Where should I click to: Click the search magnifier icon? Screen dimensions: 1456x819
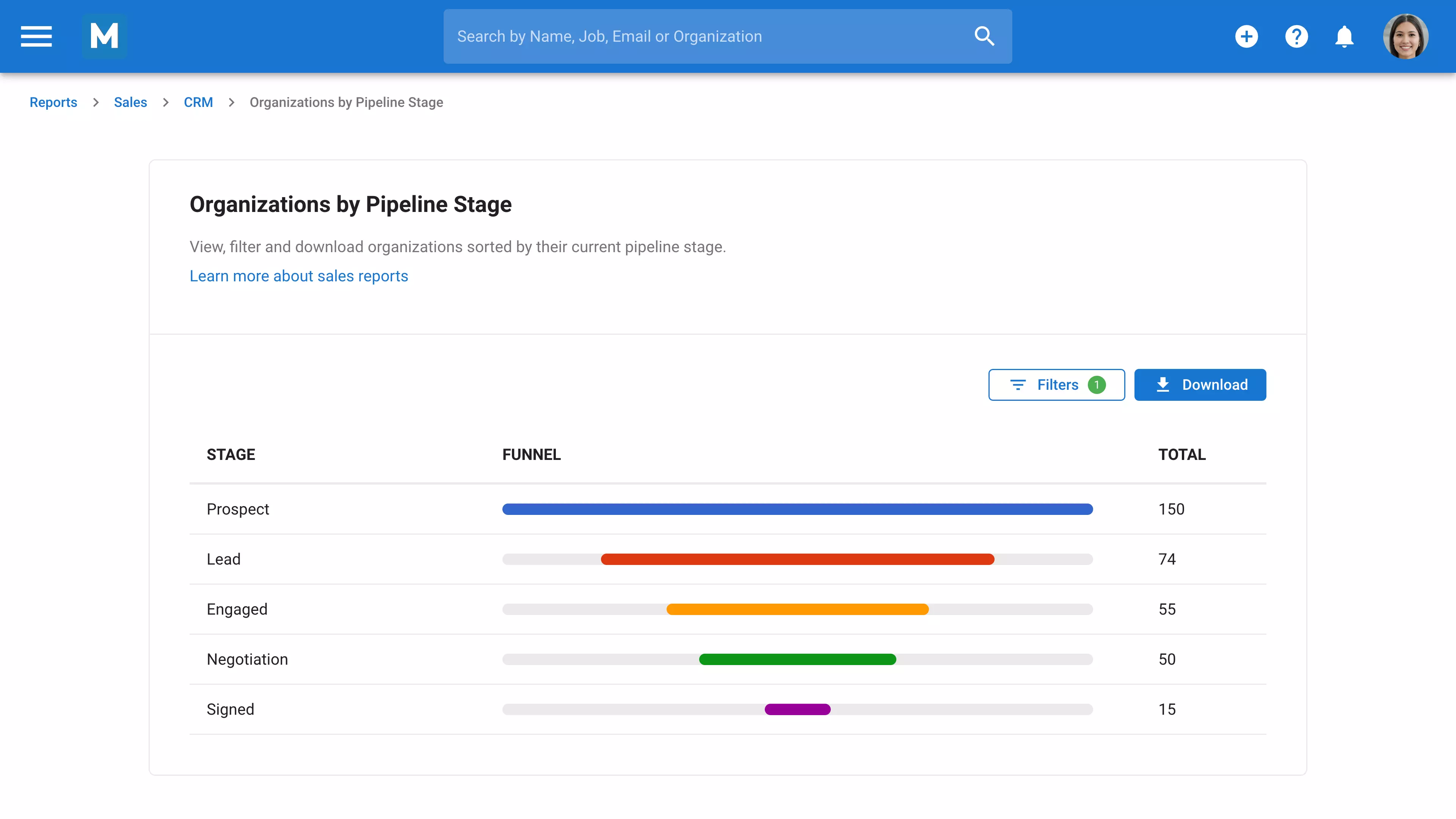pos(984,36)
